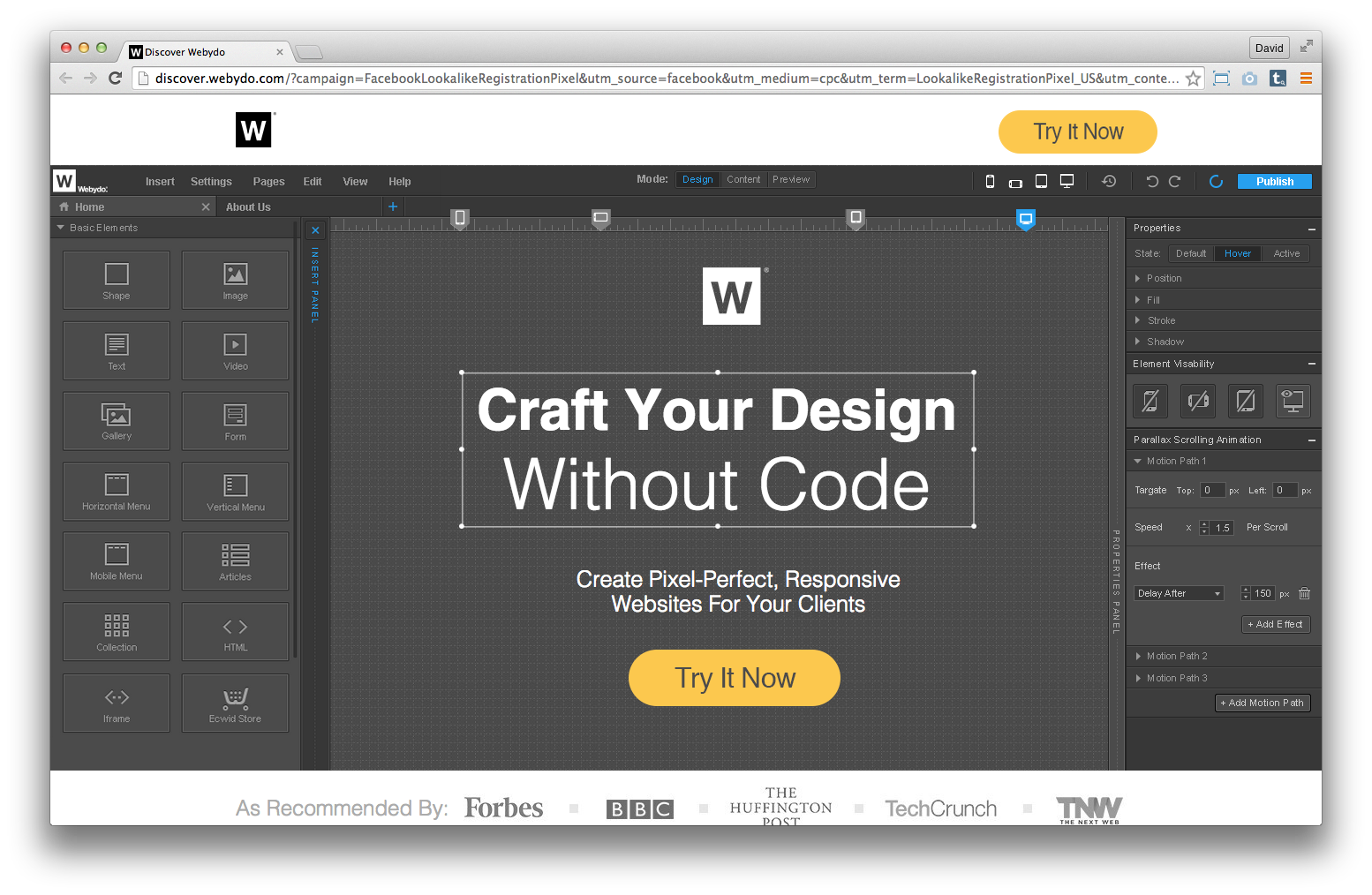Open the Pages menu

pyautogui.click(x=268, y=182)
